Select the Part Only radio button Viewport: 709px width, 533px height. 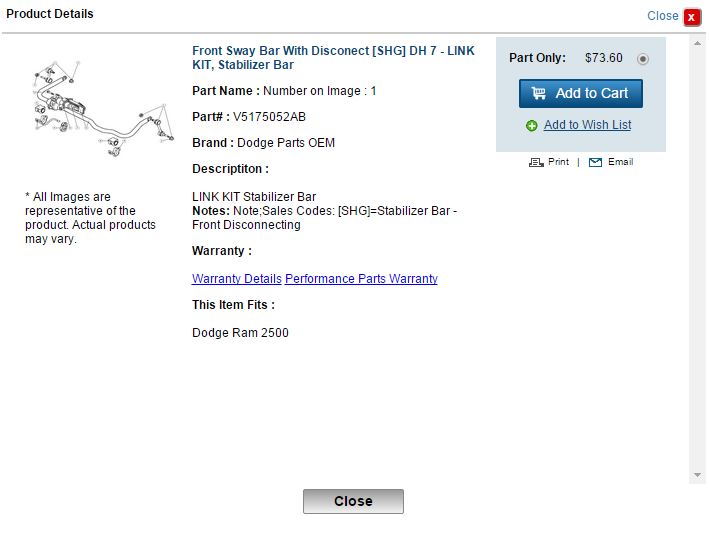(643, 59)
